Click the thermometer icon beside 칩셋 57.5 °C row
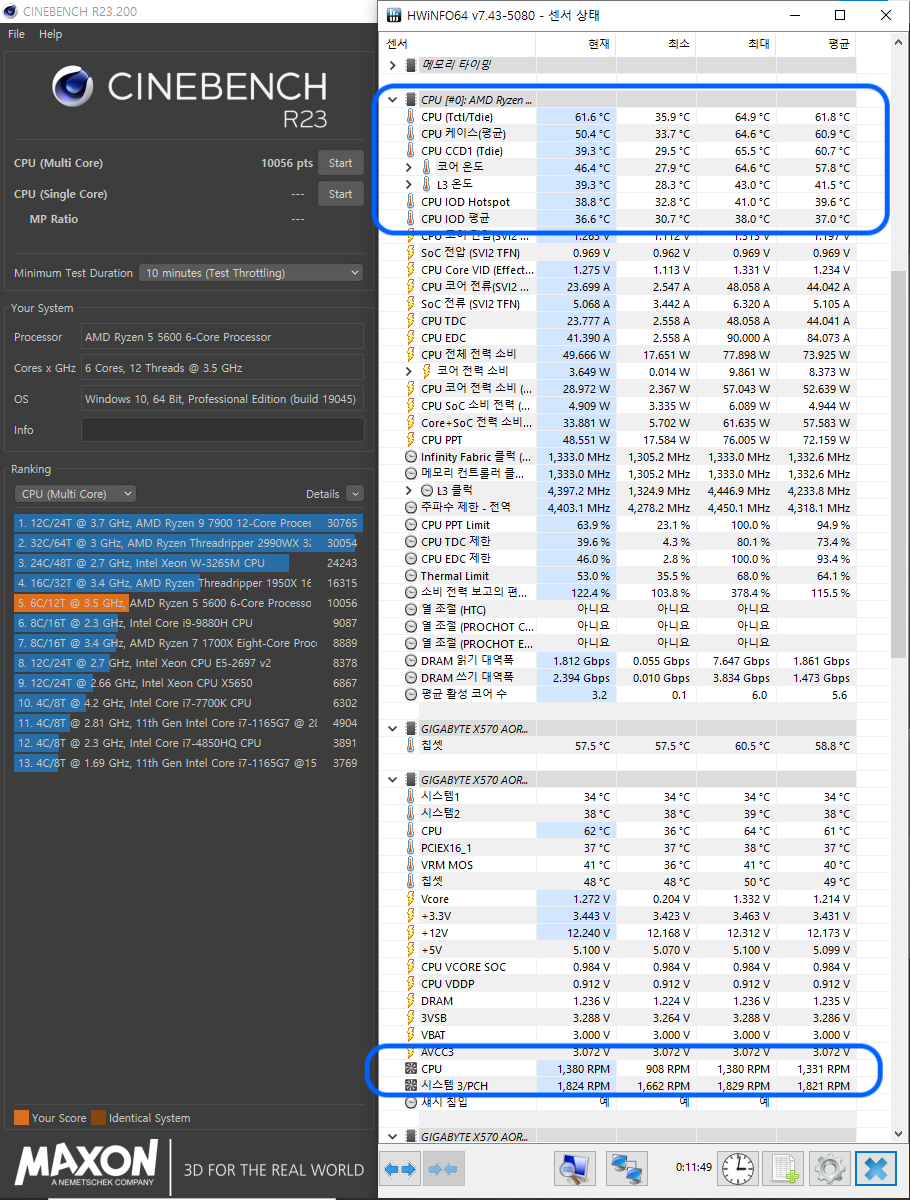The image size is (910, 1200). click(x=411, y=746)
